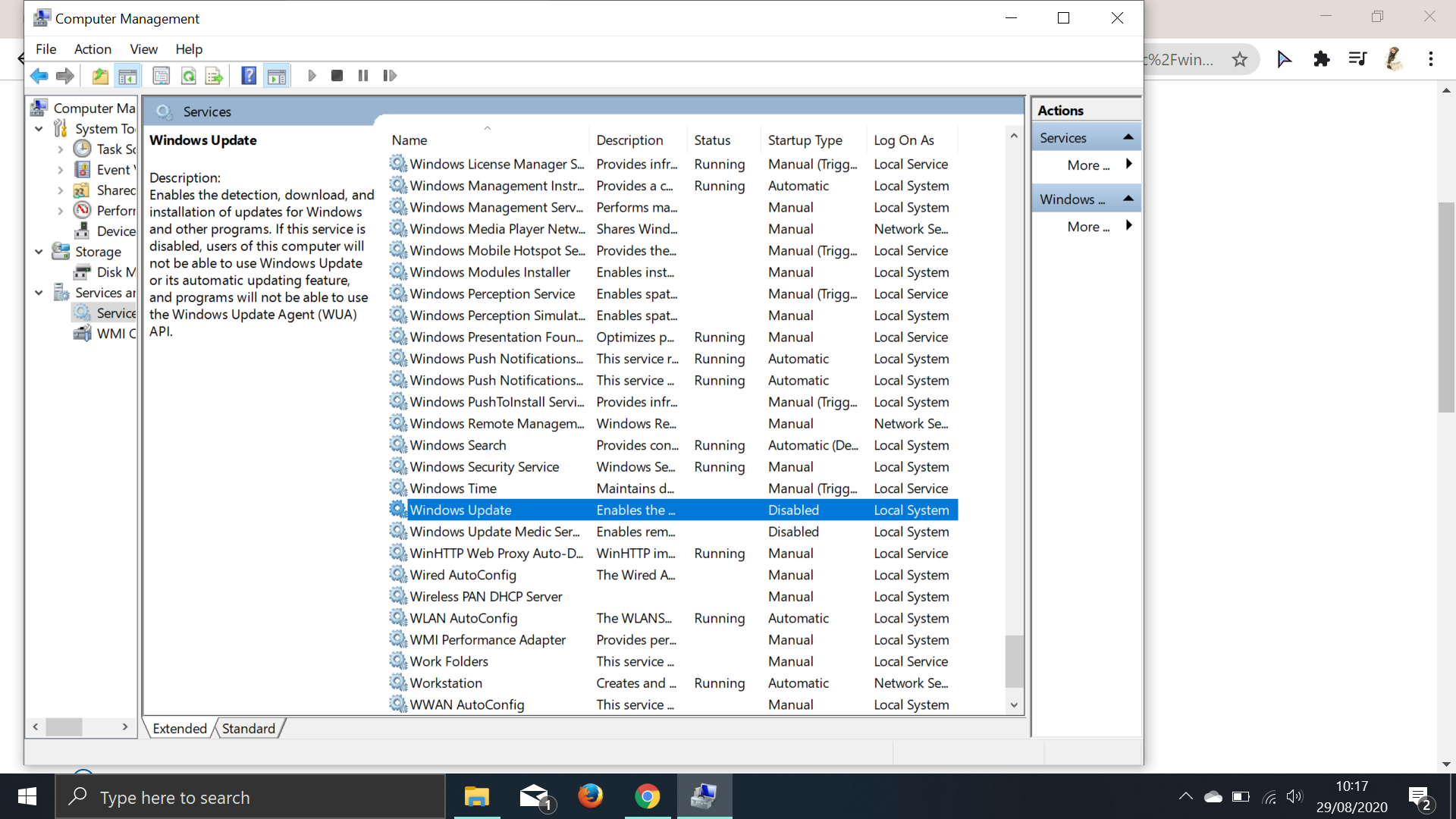Click the Pause Service icon

tap(363, 76)
